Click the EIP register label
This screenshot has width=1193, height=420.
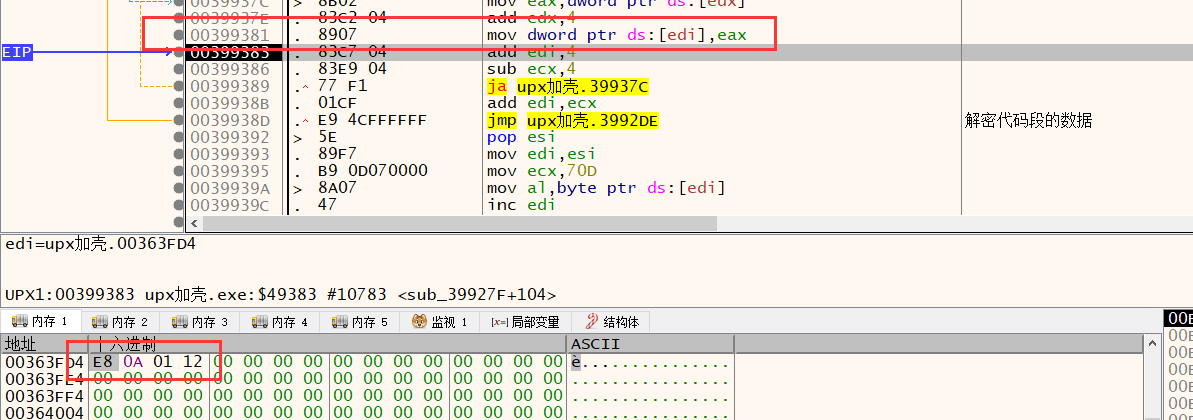click(15, 52)
